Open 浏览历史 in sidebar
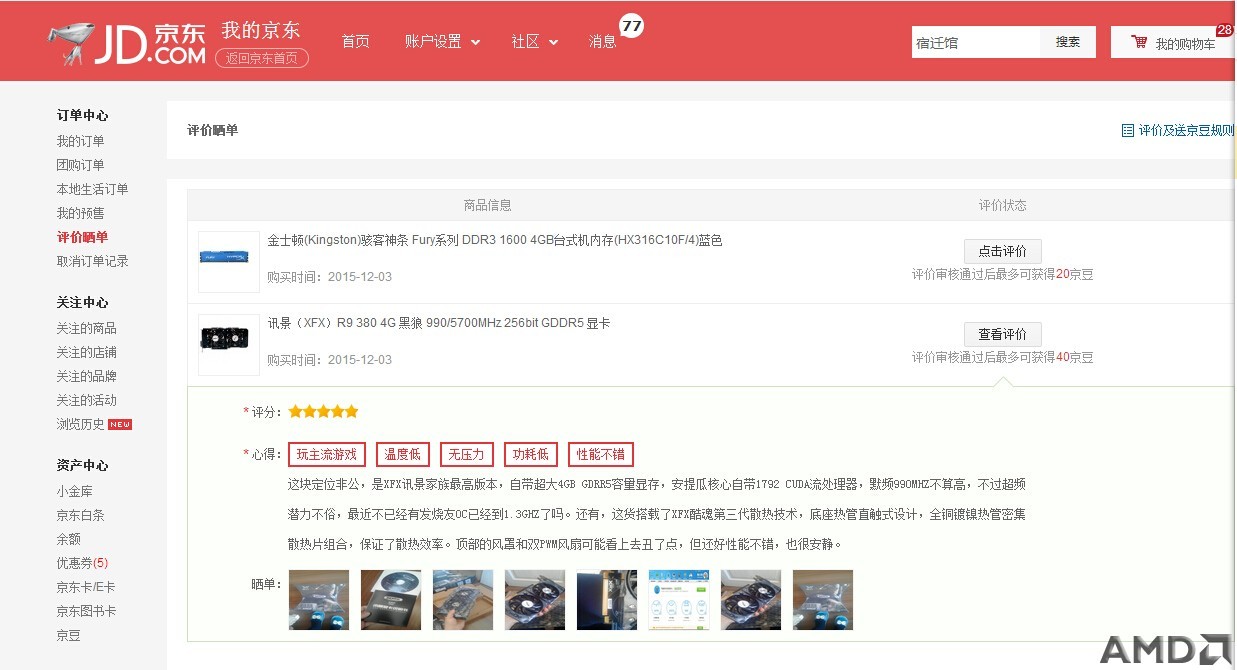 point(80,424)
